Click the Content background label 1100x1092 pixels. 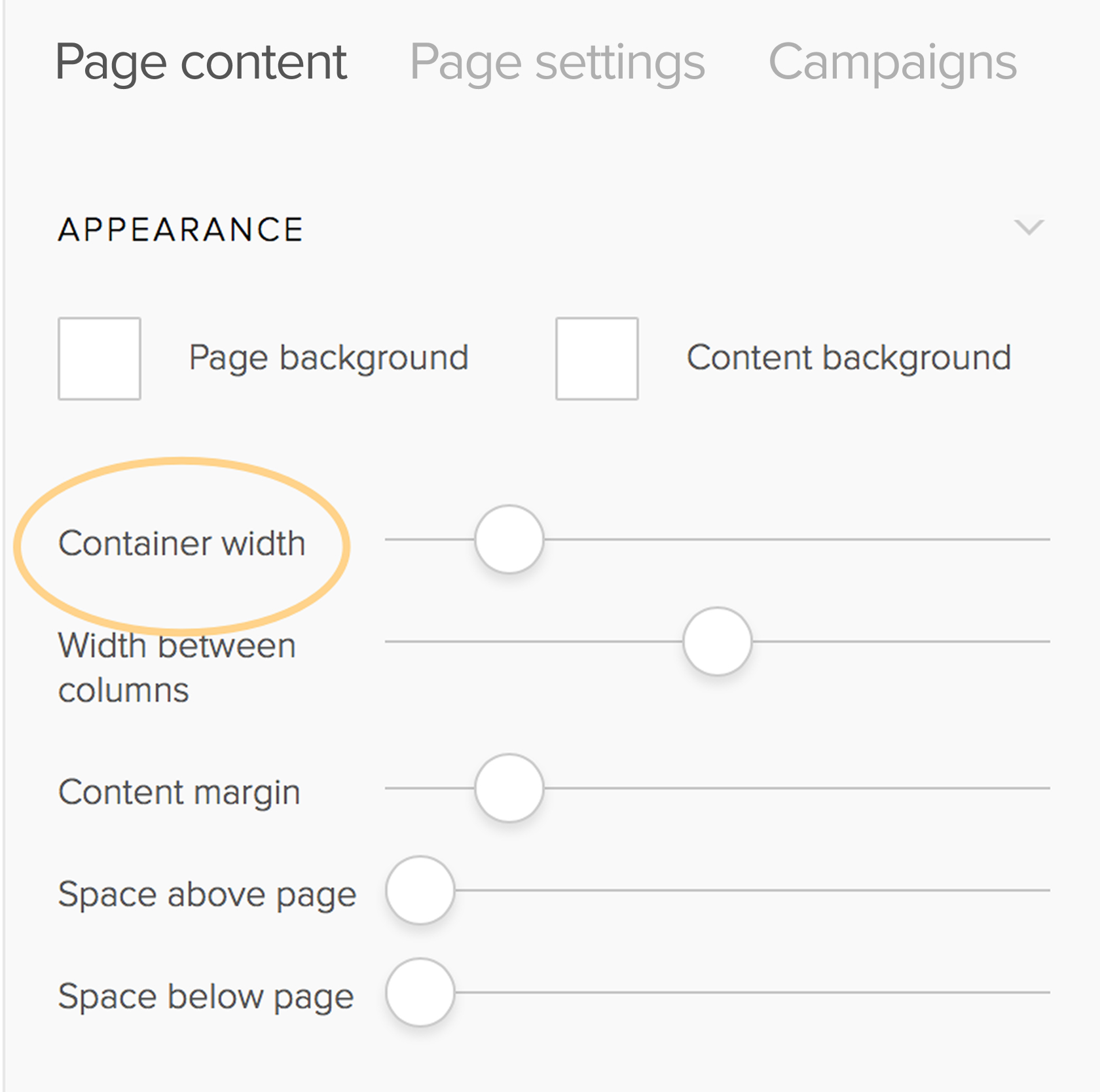(849, 358)
